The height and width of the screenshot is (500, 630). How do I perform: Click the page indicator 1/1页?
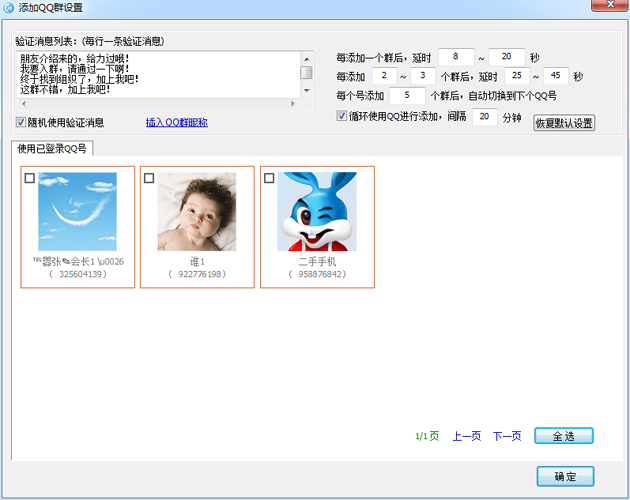pos(427,436)
